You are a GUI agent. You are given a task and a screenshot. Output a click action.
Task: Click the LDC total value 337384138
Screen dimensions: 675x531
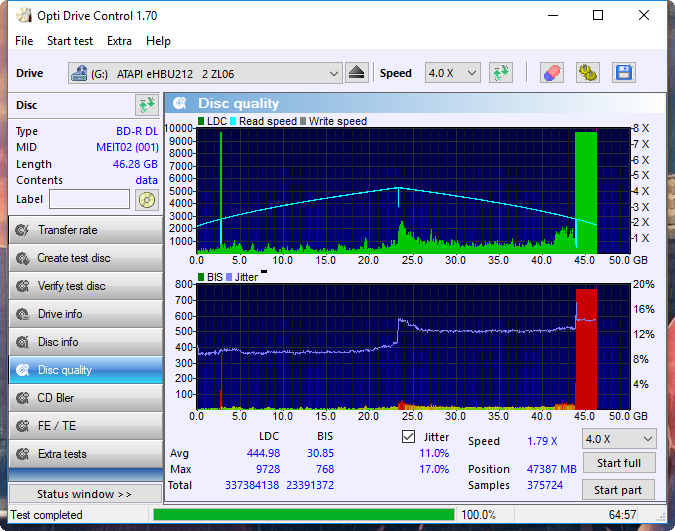click(252, 485)
